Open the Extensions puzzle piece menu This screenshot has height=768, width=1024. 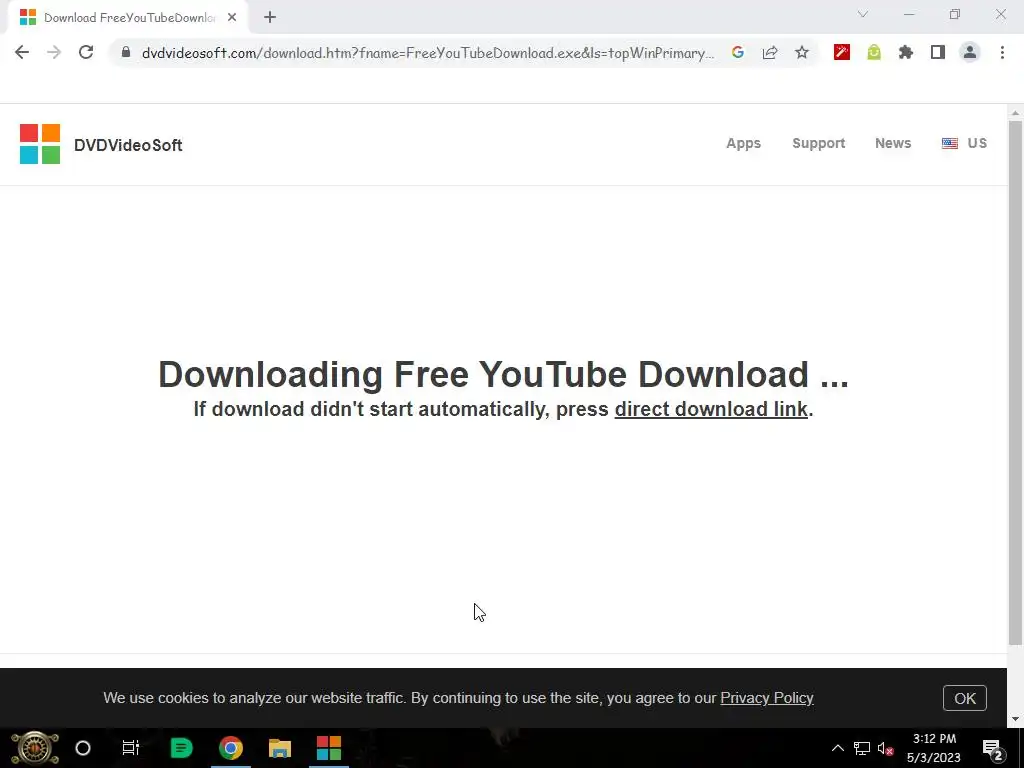(x=906, y=52)
